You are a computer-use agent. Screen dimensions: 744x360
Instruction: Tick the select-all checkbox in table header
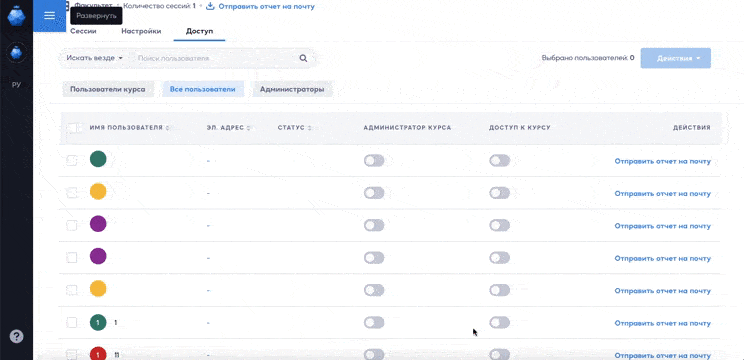point(72,128)
